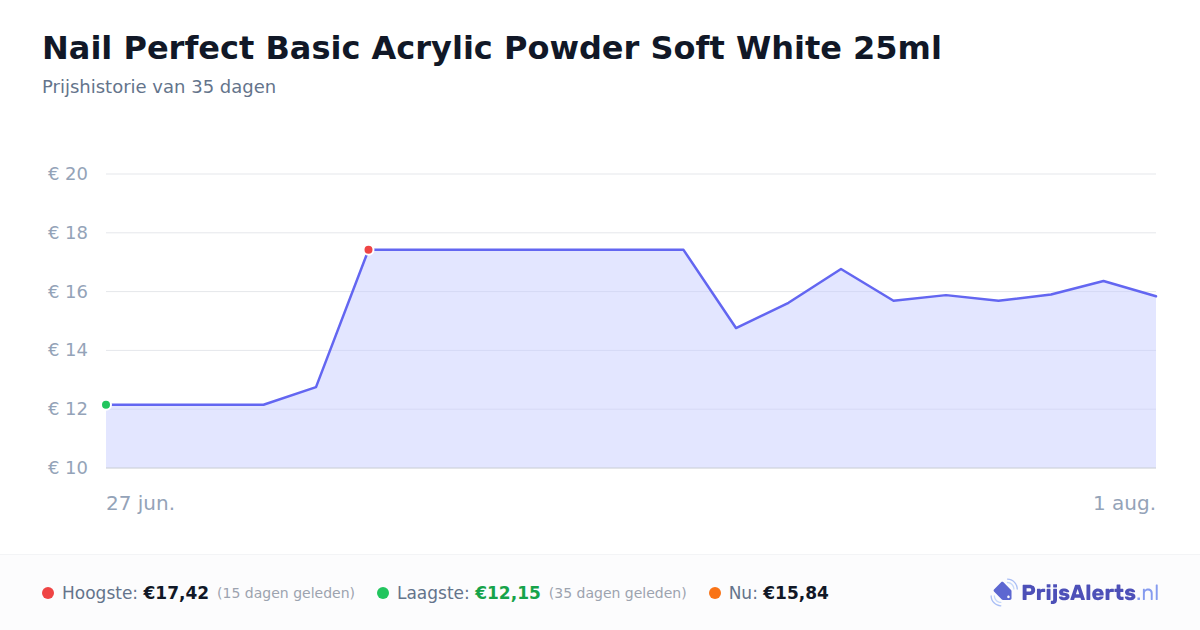Click the red dot beside Hoogste
This screenshot has width=1200, height=630.
click(x=48, y=593)
